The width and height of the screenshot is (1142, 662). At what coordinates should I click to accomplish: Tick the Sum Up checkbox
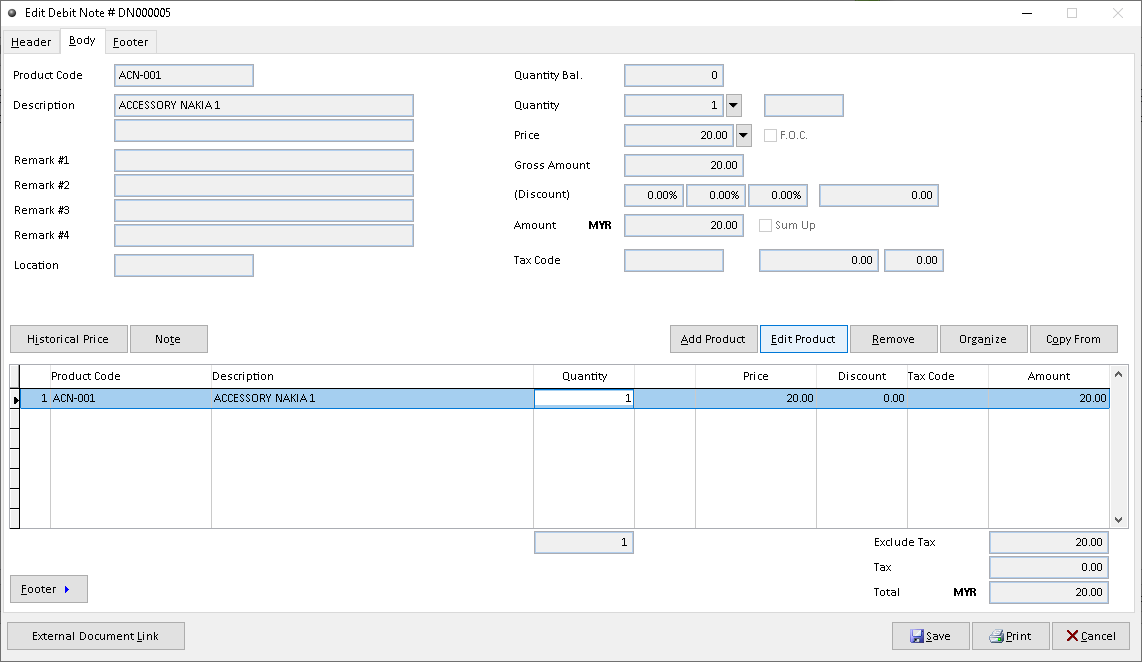[x=765, y=225]
